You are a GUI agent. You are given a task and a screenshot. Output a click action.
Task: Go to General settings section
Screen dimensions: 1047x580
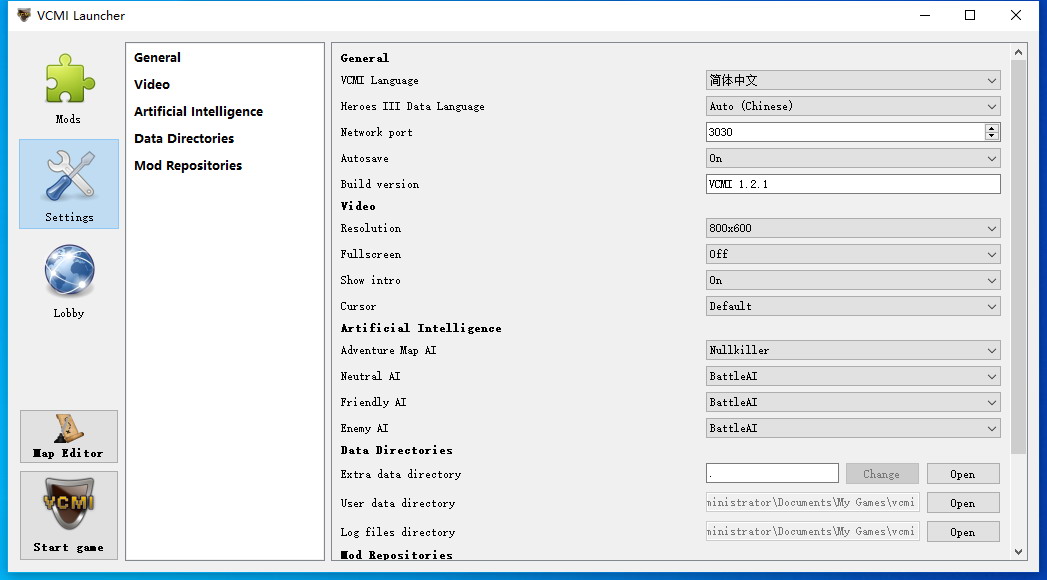pyautogui.click(x=158, y=57)
